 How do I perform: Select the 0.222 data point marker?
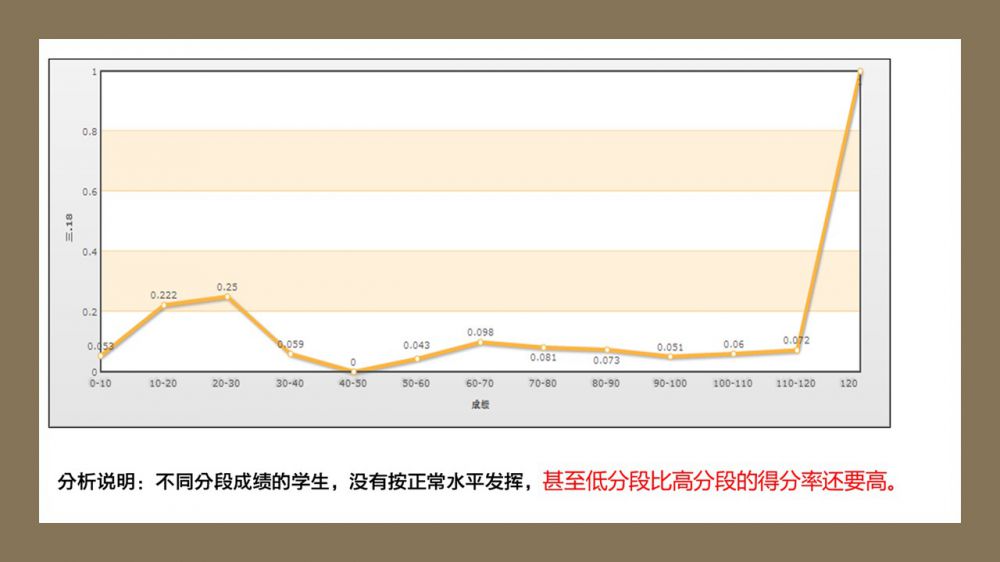click(164, 305)
